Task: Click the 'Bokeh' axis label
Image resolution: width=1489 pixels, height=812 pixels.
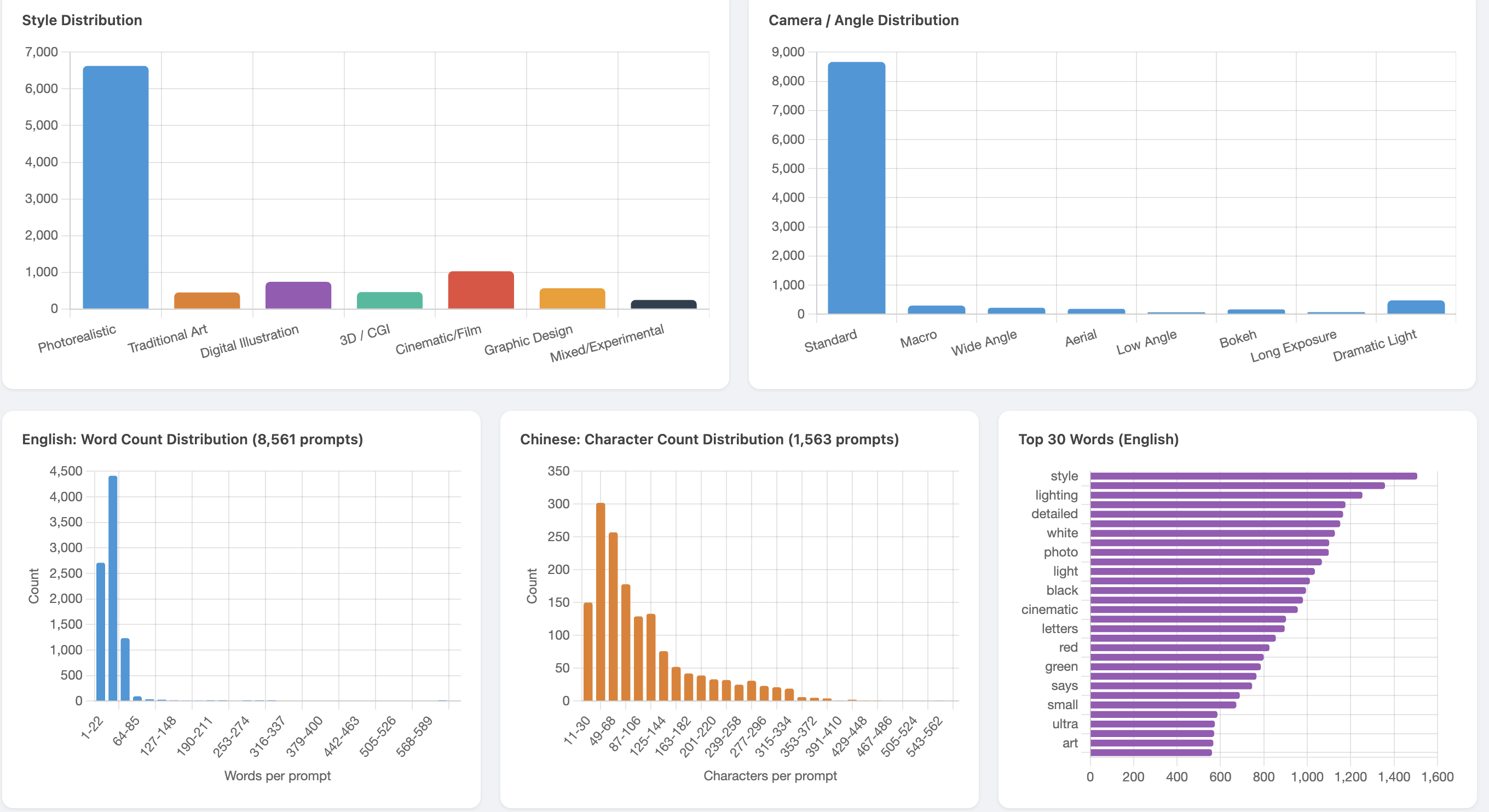Action: pos(1236,342)
